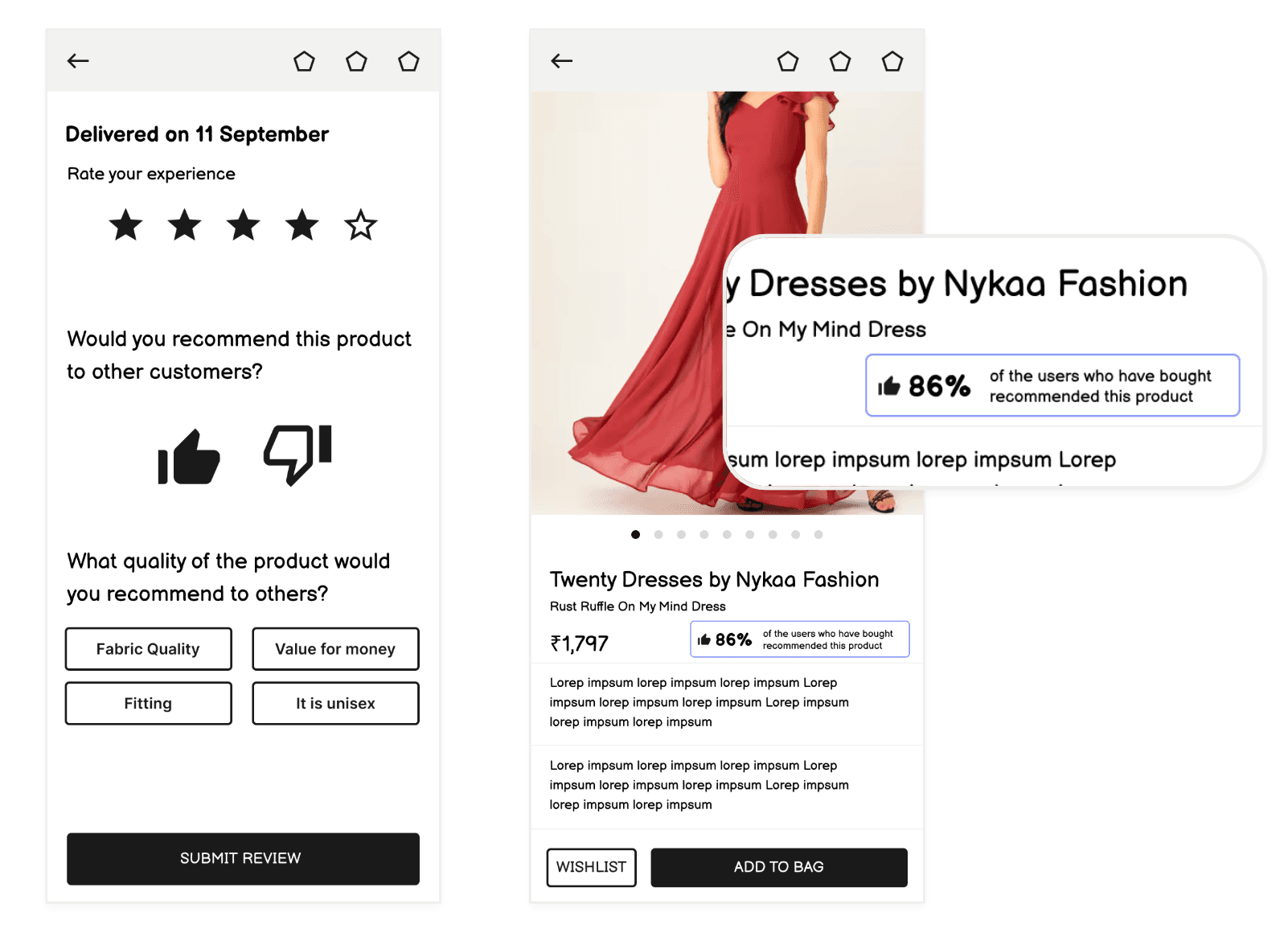Tap the first pentagon icon in product page header
Screen dimensions: 1288x933
click(x=788, y=61)
